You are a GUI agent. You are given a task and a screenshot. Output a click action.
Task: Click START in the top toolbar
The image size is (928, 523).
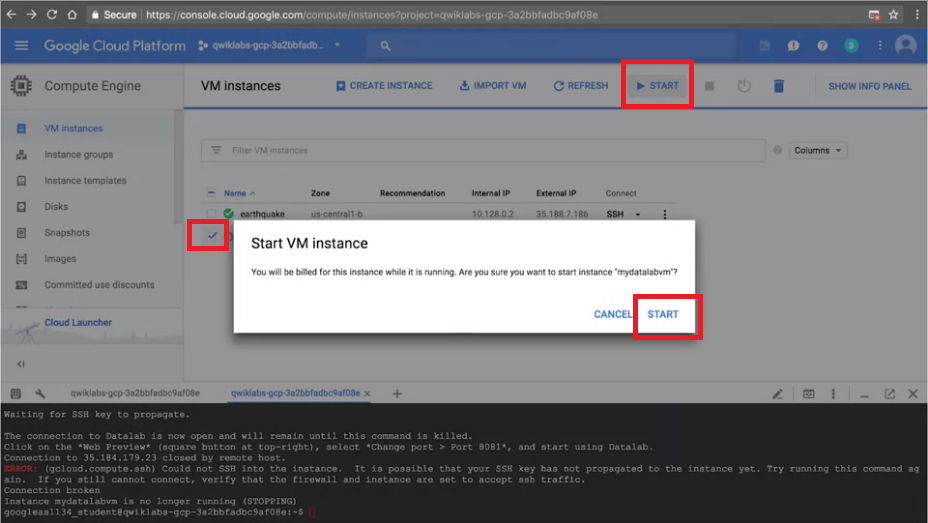[658, 86]
